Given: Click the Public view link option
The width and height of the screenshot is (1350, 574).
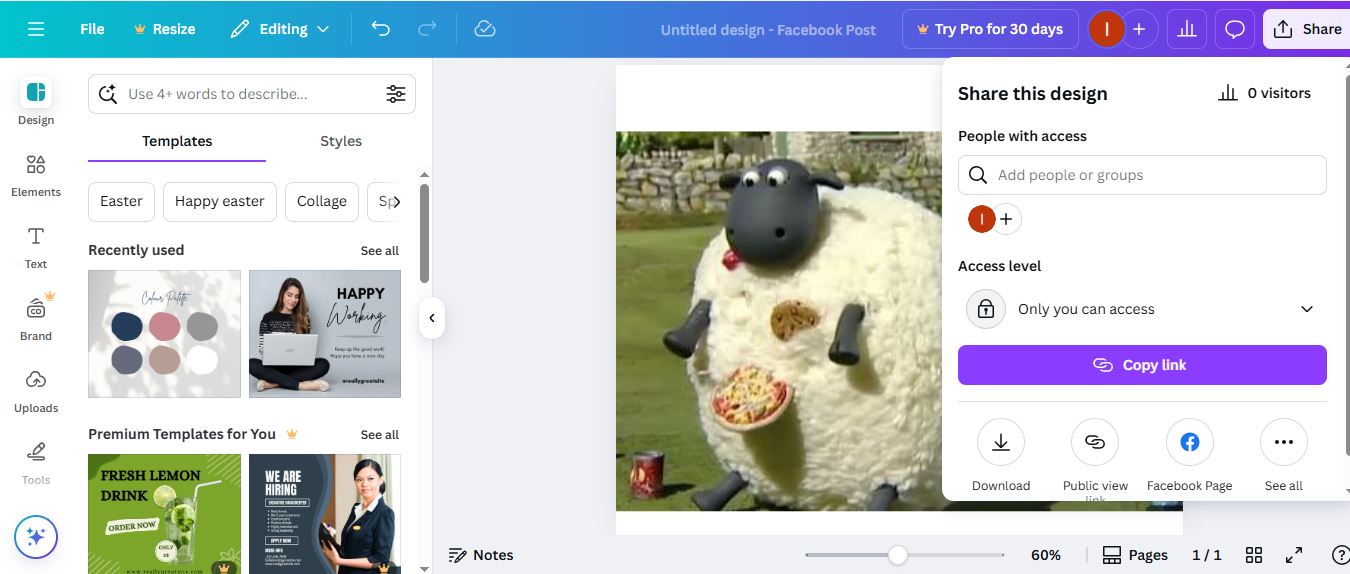Looking at the screenshot, I should (x=1095, y=460).
